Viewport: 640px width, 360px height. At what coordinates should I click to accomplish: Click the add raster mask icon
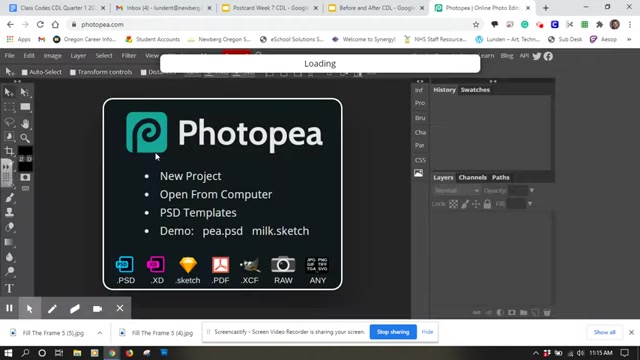pos(512,313)
